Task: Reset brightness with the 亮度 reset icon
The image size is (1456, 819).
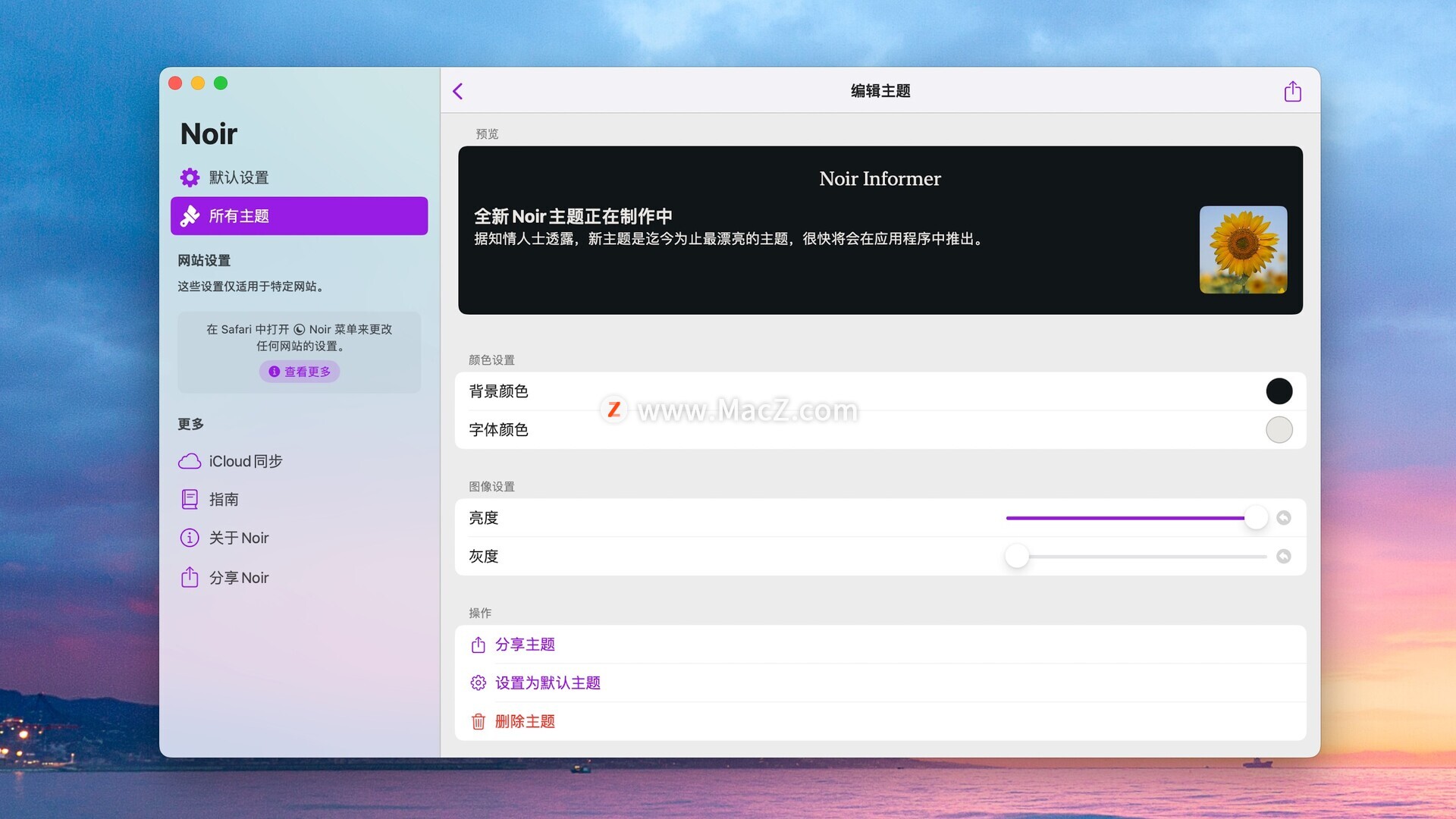Action: (1284, 518)
